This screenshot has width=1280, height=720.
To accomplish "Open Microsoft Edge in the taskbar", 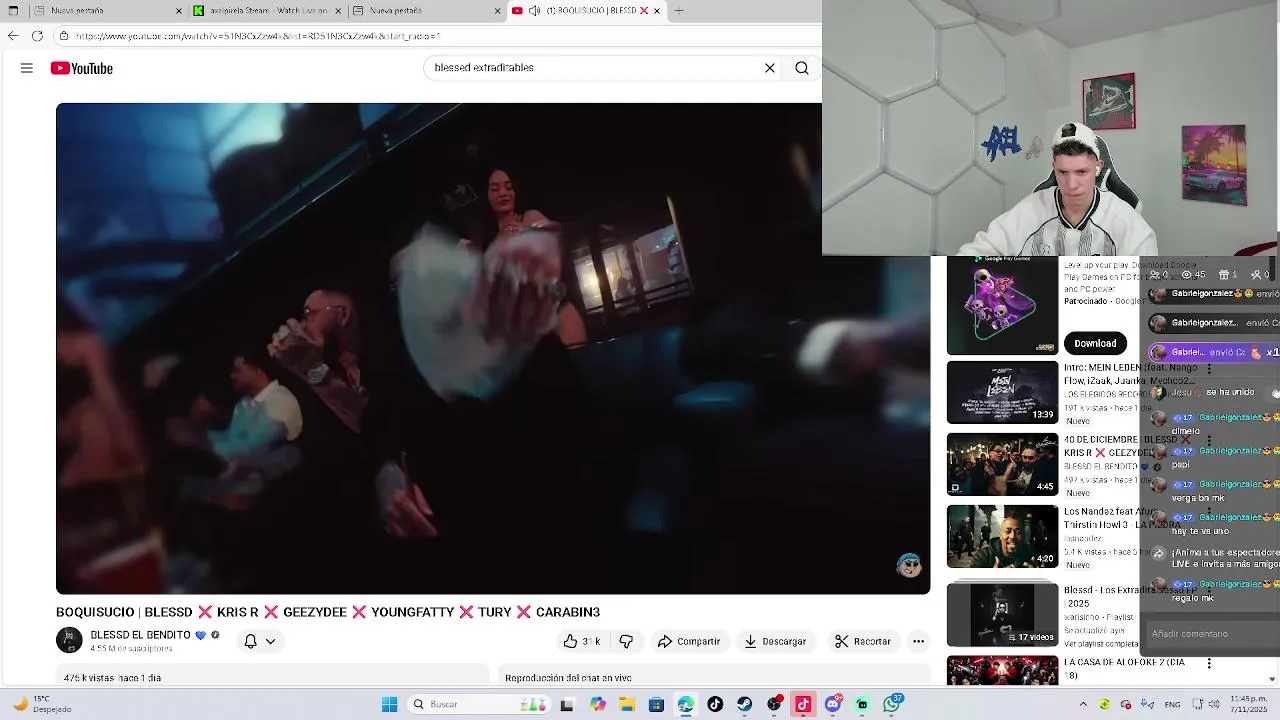I will pos(686,704).
